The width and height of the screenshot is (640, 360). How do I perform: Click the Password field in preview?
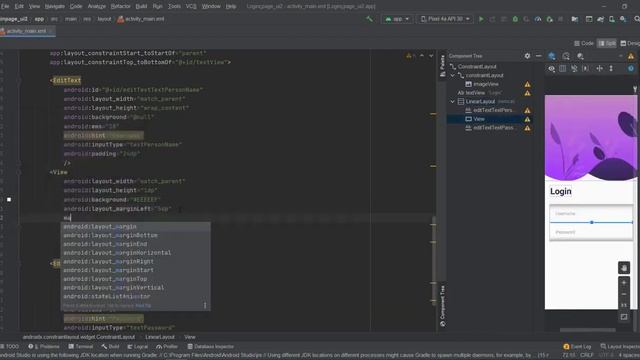click(x=591, y=232)
